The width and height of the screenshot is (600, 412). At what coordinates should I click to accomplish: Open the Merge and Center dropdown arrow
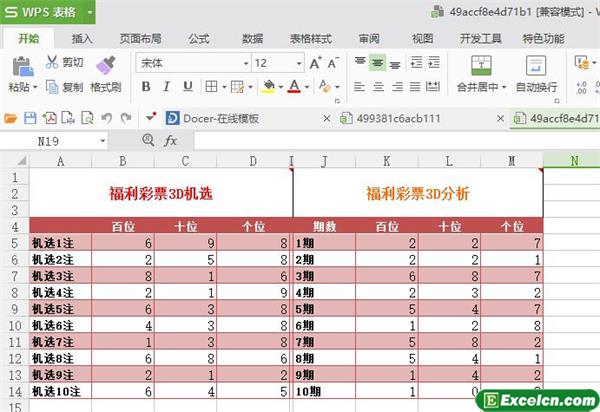coord(504,88)
